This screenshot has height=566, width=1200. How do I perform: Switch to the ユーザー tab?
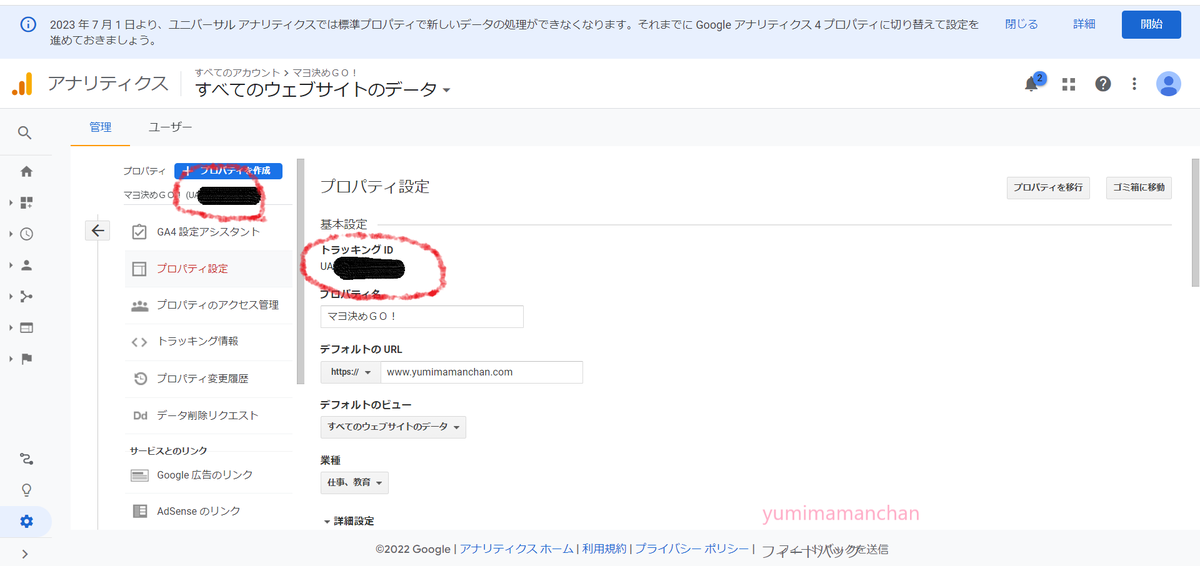171,127
